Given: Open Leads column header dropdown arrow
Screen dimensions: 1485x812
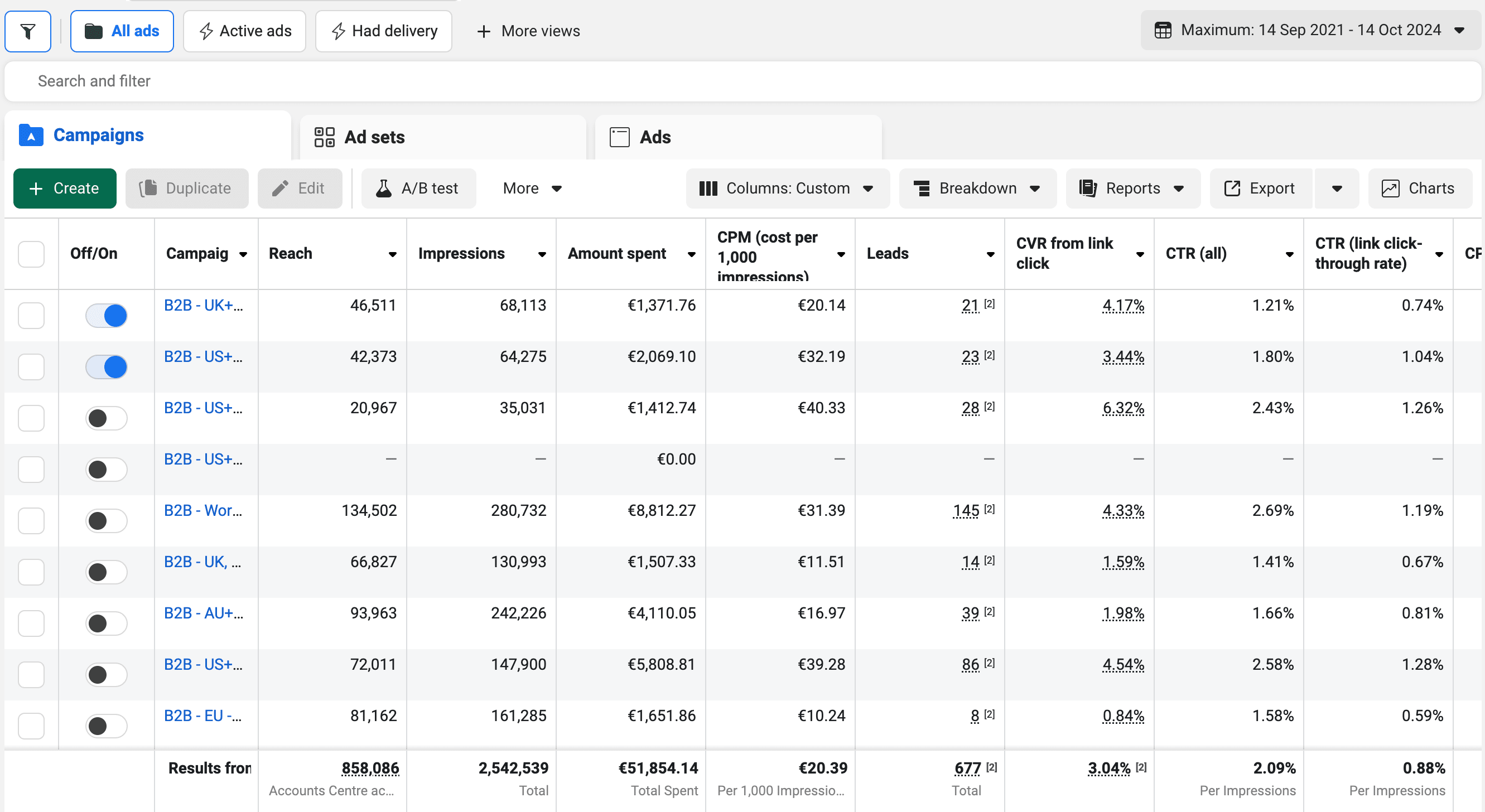Looking at the screenshot, I should 990,254.
